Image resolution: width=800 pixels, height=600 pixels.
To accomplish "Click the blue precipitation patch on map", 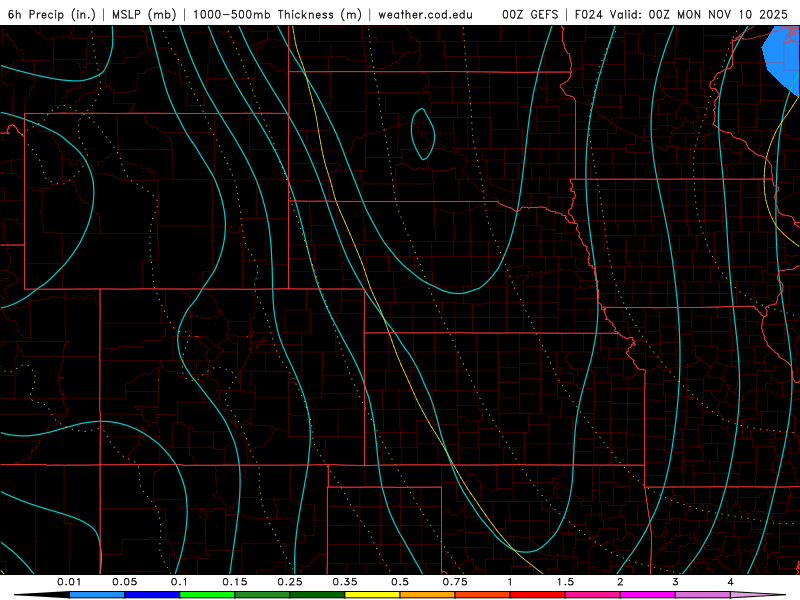I will (x=783, y=57).
